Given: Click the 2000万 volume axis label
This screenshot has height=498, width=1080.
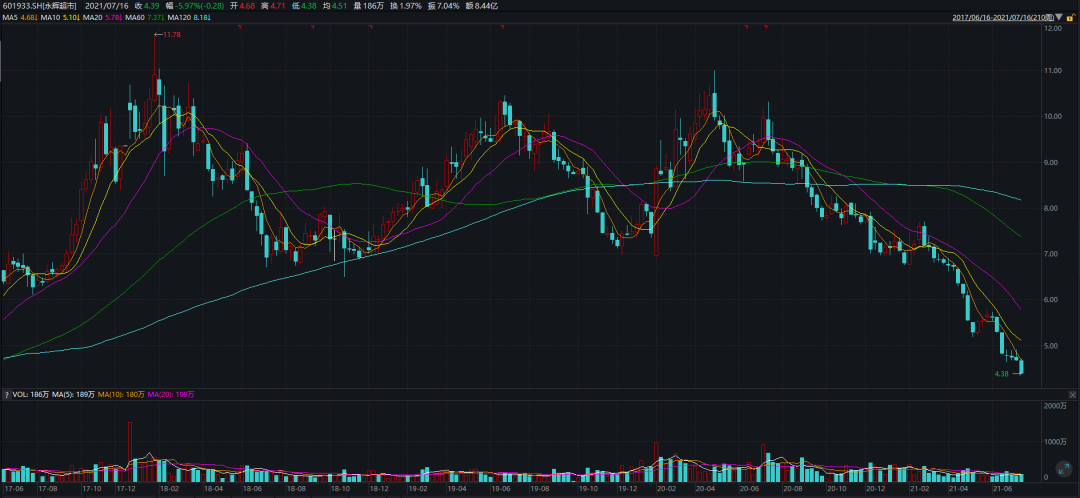Looking at the screenshot, I should click(x=1053, y=406).
